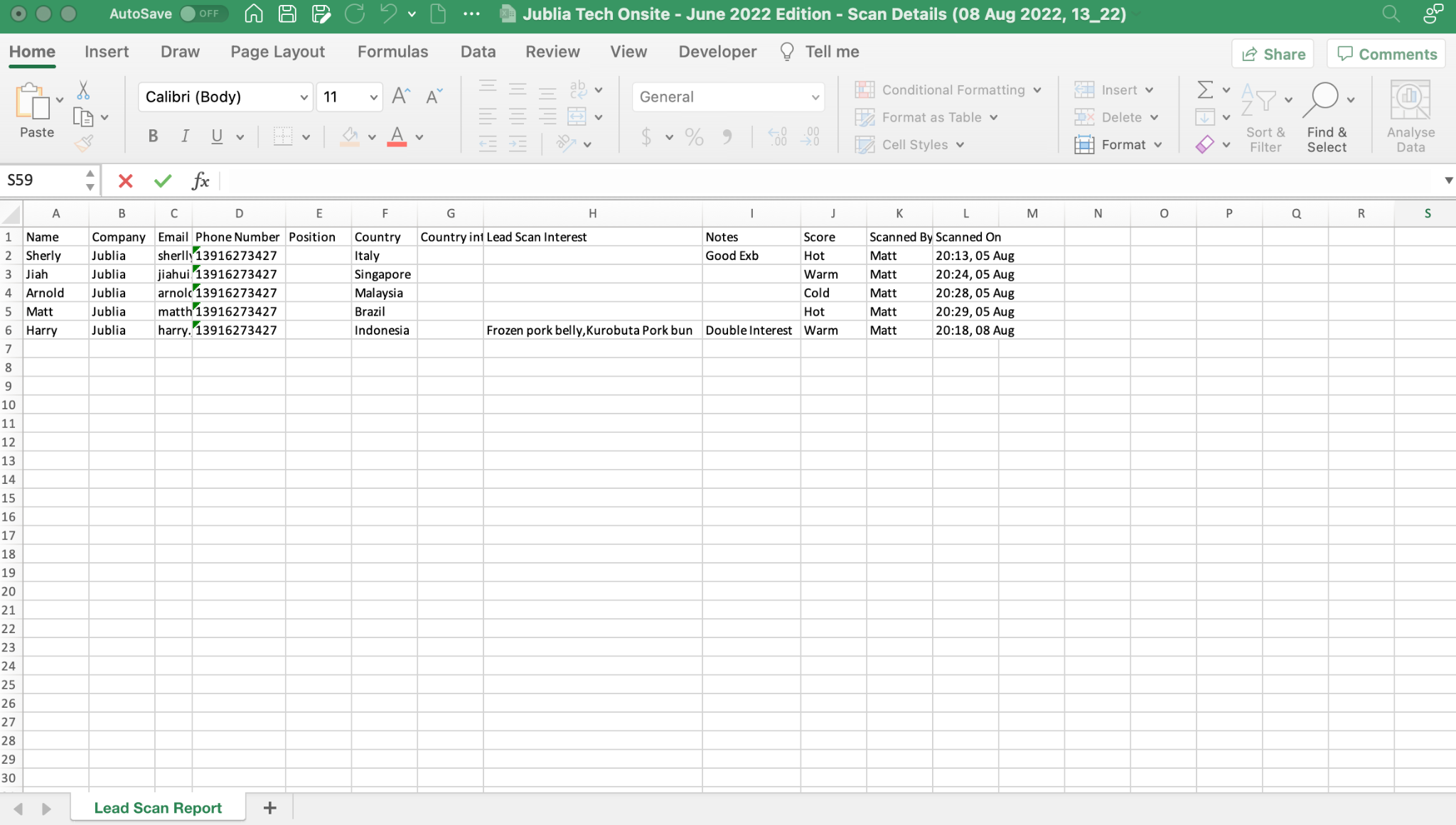The image size is (1456, 825).
Task: Click the Save icon in title bar
Action: 287,14
